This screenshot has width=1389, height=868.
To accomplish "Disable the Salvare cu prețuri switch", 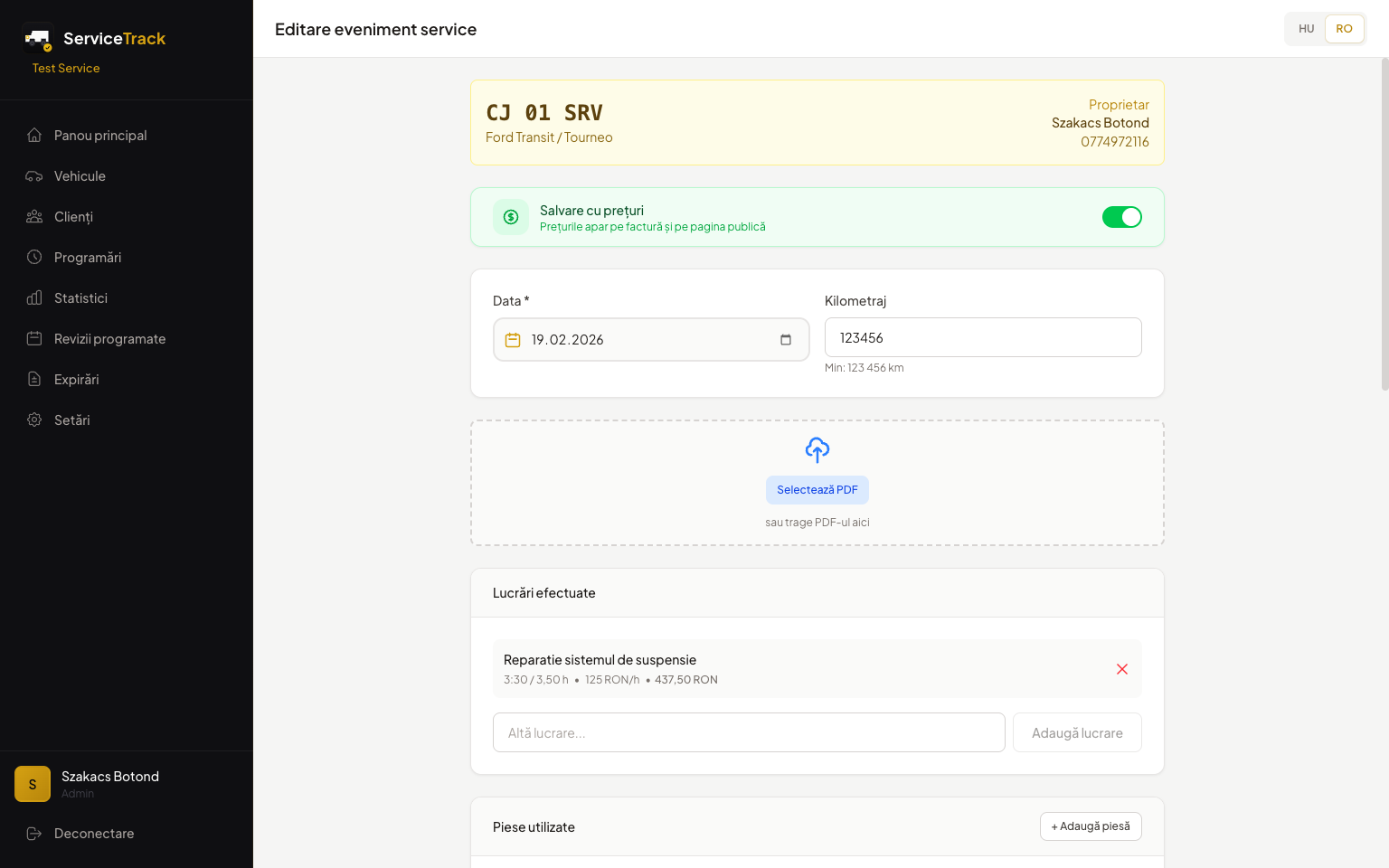I will click(1121, 217).
